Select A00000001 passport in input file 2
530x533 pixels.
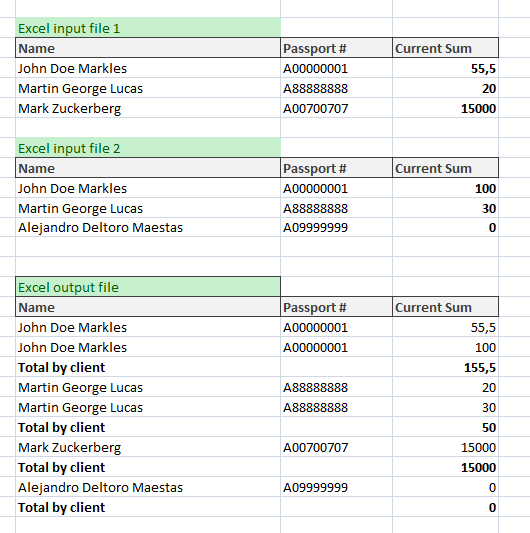click(337, 188)
